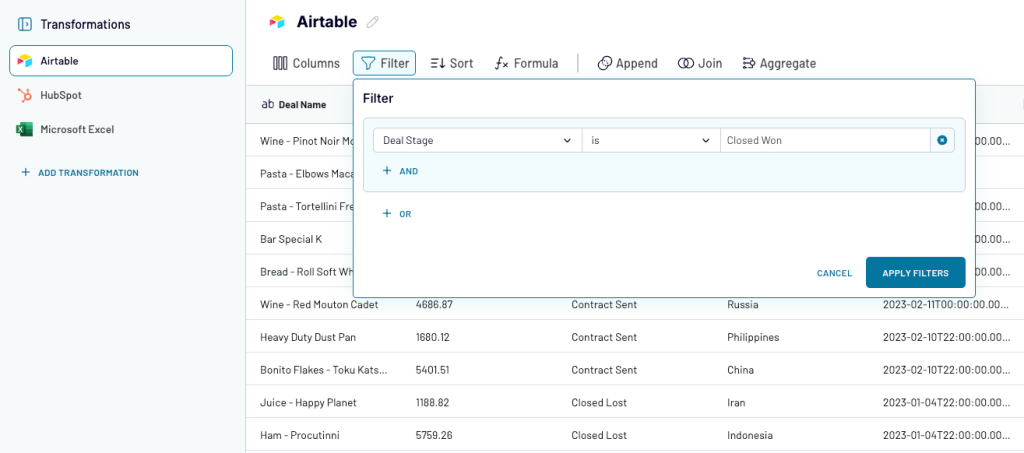The image size is (1024, 453).
Task: Click the Transformations sidebar heading
Action: pos(85,24)
